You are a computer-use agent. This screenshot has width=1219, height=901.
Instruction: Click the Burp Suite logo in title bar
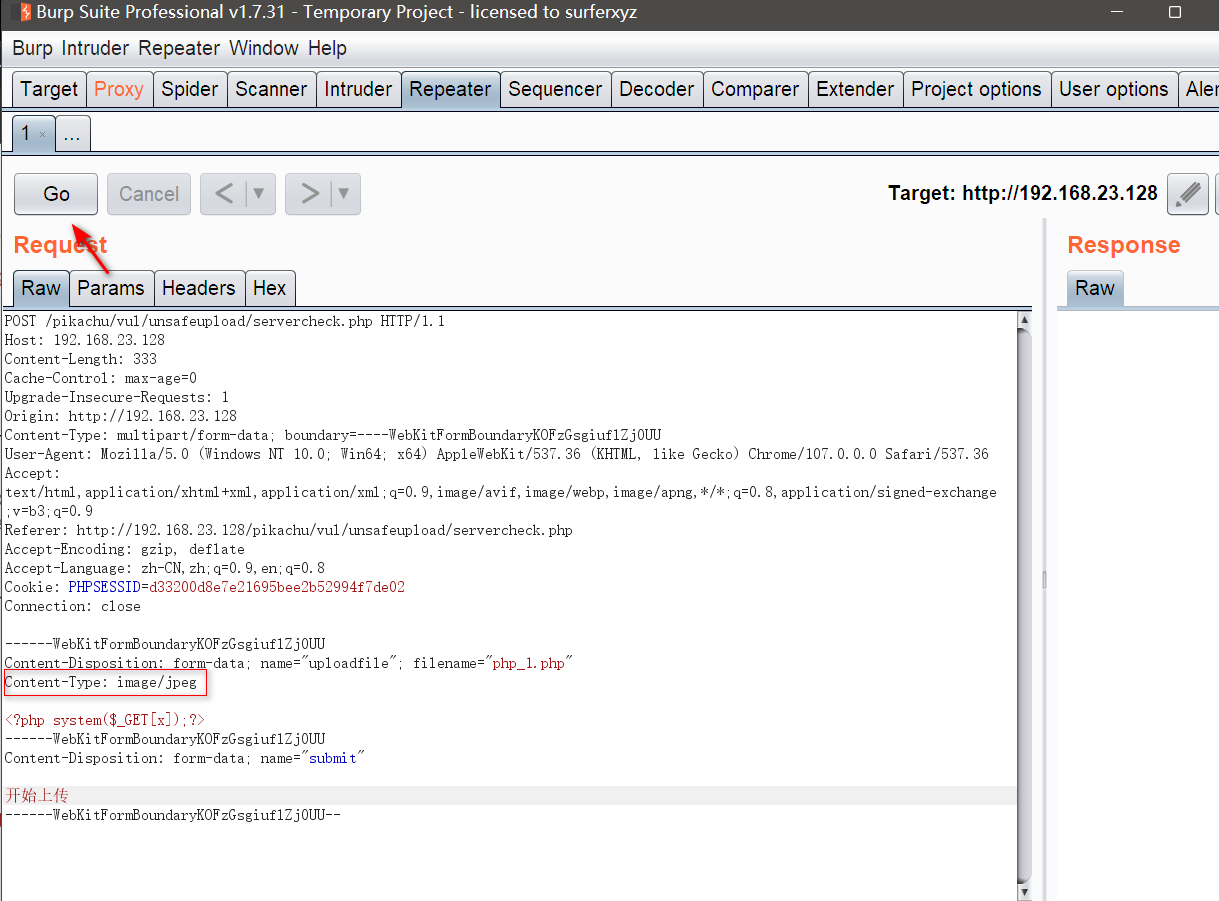[22, 13]
